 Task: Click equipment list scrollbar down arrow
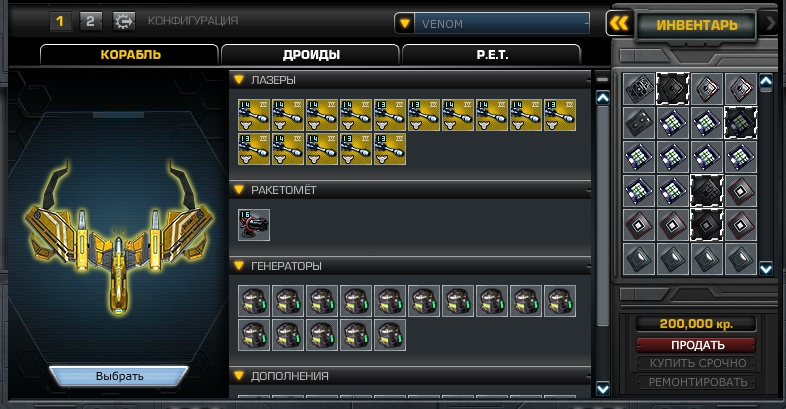tap(603, 388)
